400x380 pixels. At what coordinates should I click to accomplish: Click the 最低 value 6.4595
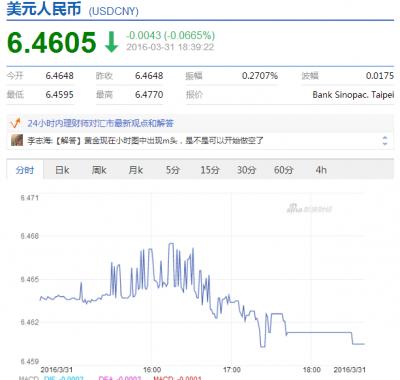pyautogui.click(x=59, y=94)
